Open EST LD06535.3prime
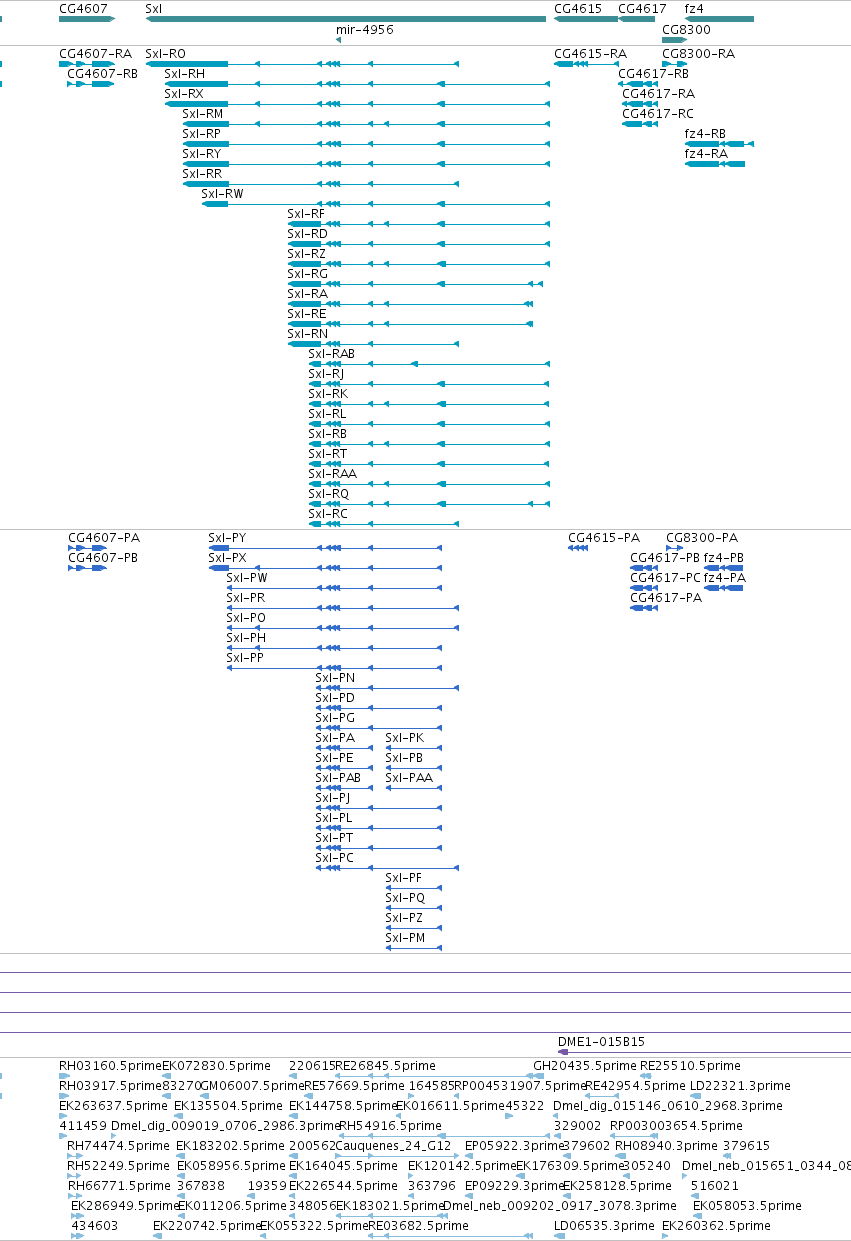 pos(603,1225)
